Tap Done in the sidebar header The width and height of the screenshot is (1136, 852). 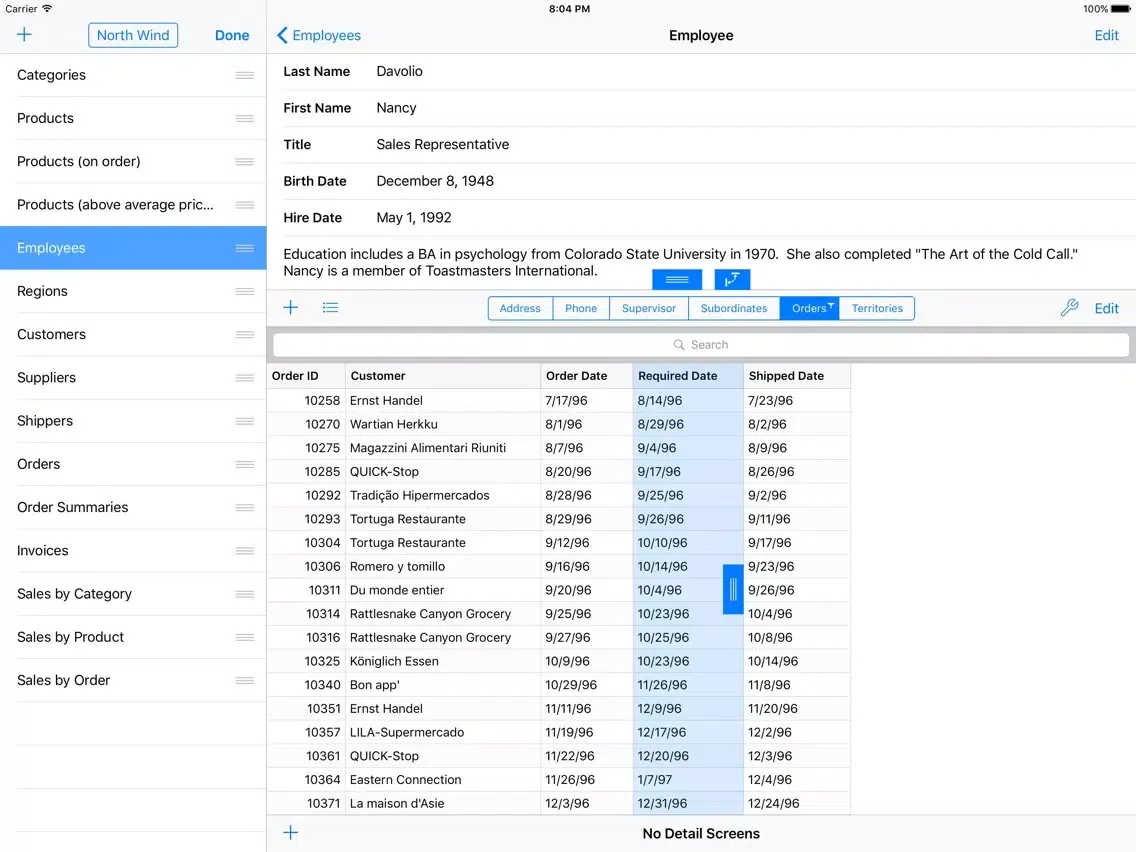pos(232,35)
